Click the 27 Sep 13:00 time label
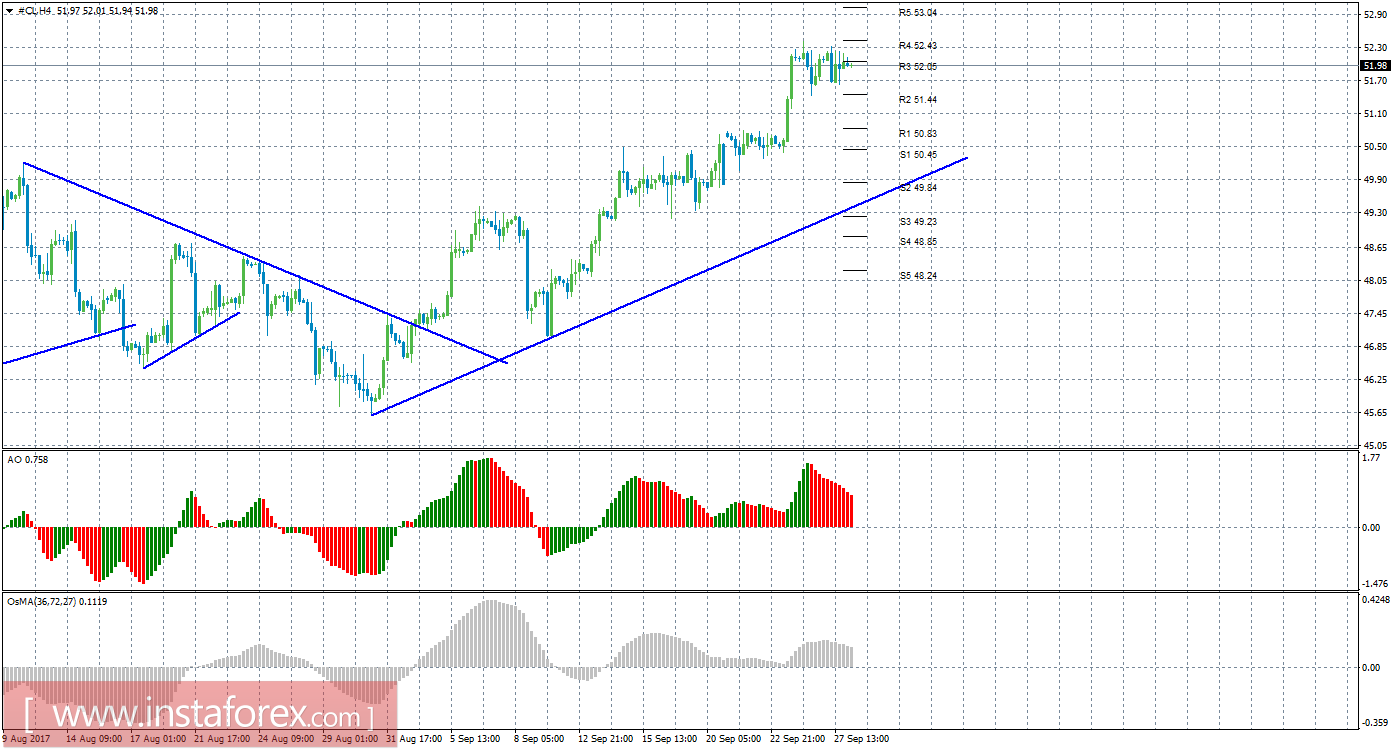This screenshot has width=1398, height=750. (862, 740)
